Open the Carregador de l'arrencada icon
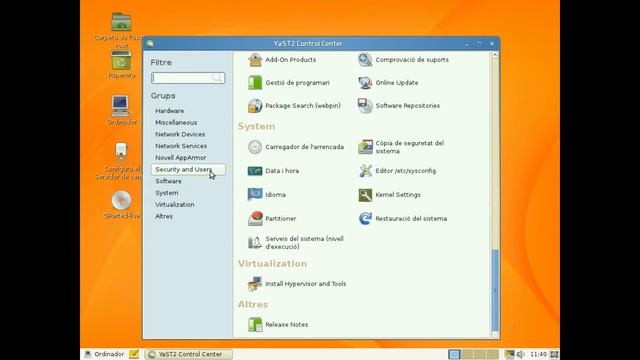Screen dimensions: 640x360 pos(255,147)
